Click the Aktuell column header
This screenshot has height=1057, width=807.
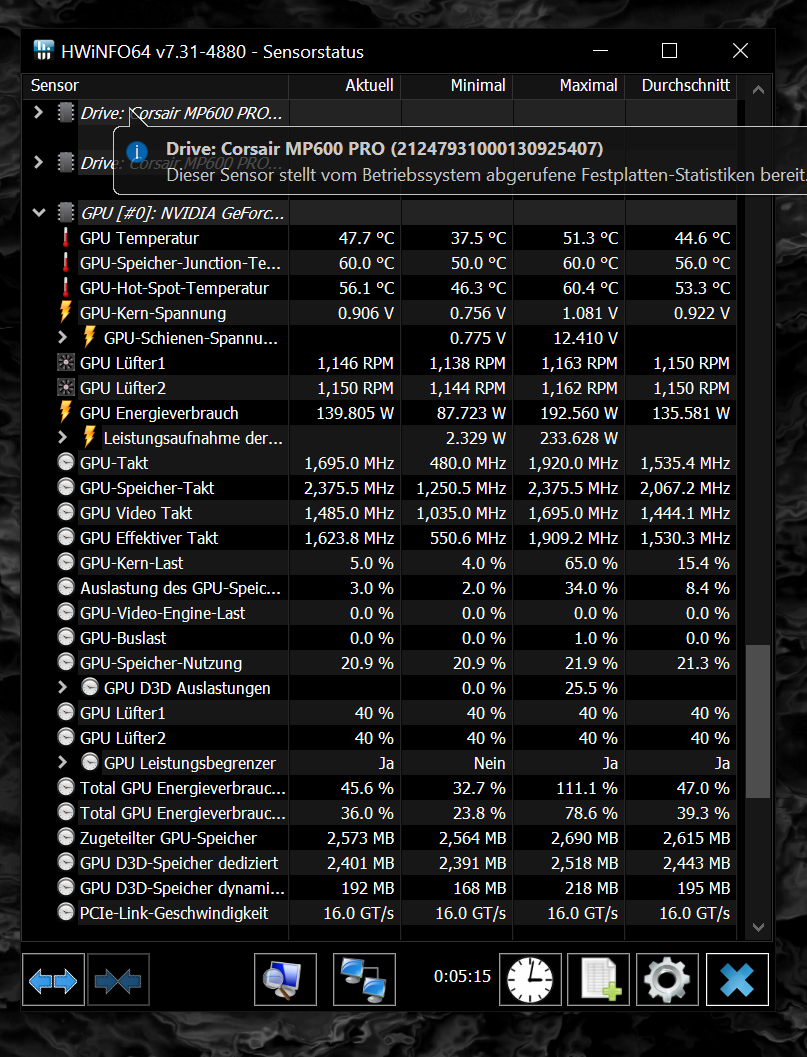[345, 86]
